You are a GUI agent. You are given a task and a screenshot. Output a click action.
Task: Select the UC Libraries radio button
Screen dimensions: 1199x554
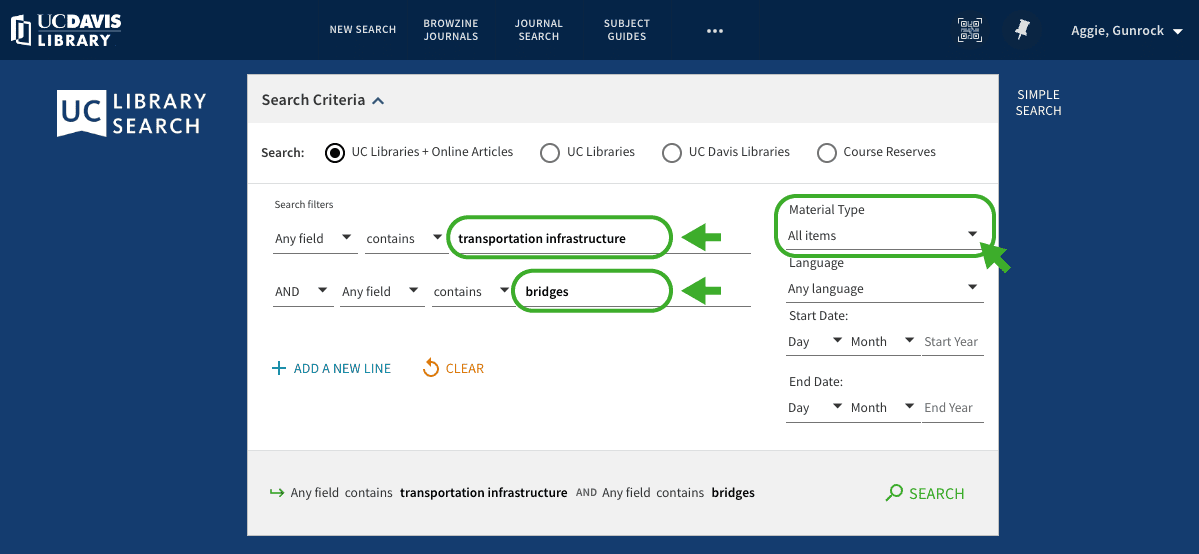tap(549, 153)
